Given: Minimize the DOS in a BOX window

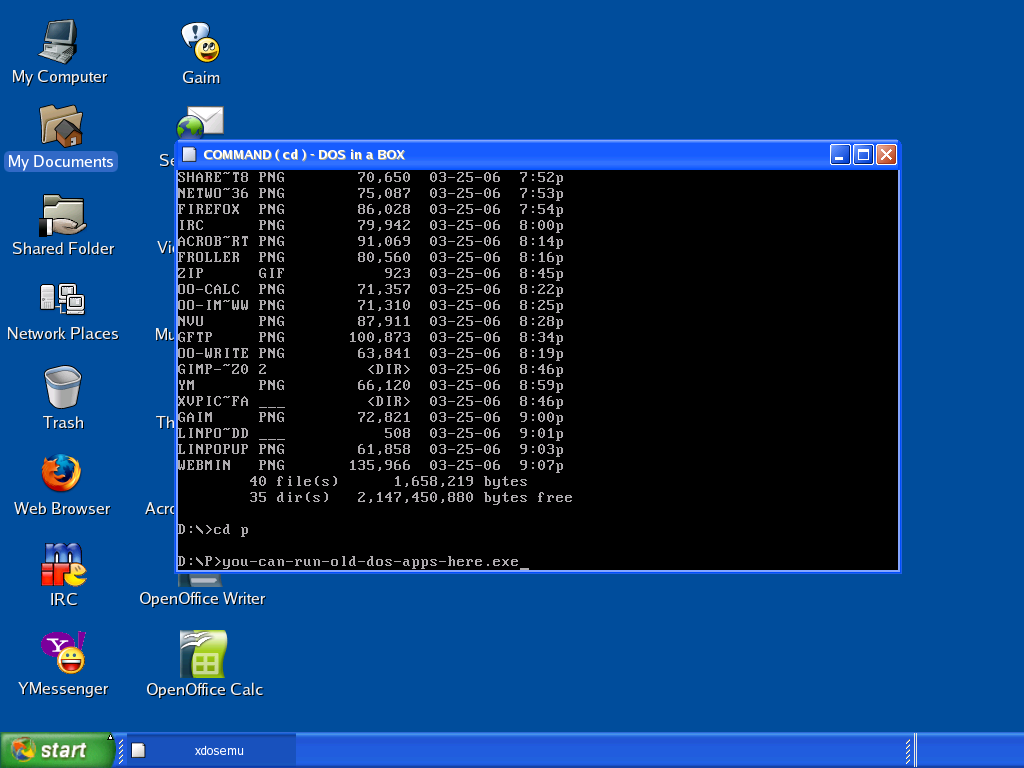Looking at the screenshot, I should (x=840, y=154).
